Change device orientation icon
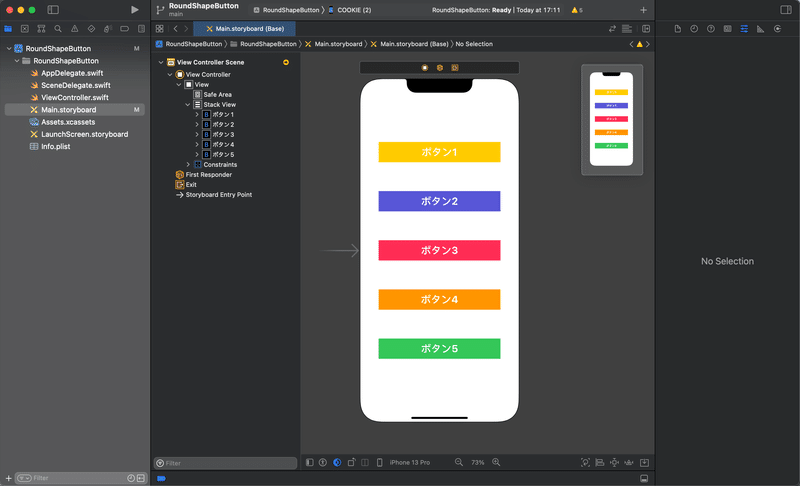The width and height of the screenshot is (800, 486). [352, 463]
